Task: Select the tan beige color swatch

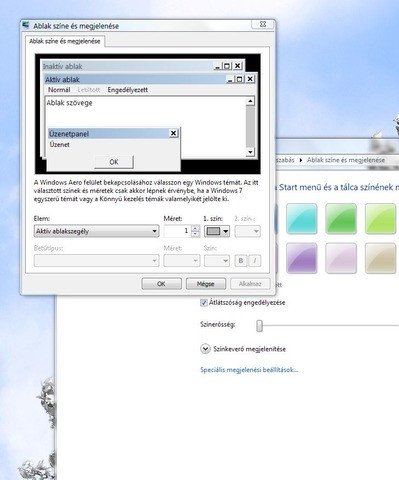Action: pyautogui.click(x=380, y=258)
